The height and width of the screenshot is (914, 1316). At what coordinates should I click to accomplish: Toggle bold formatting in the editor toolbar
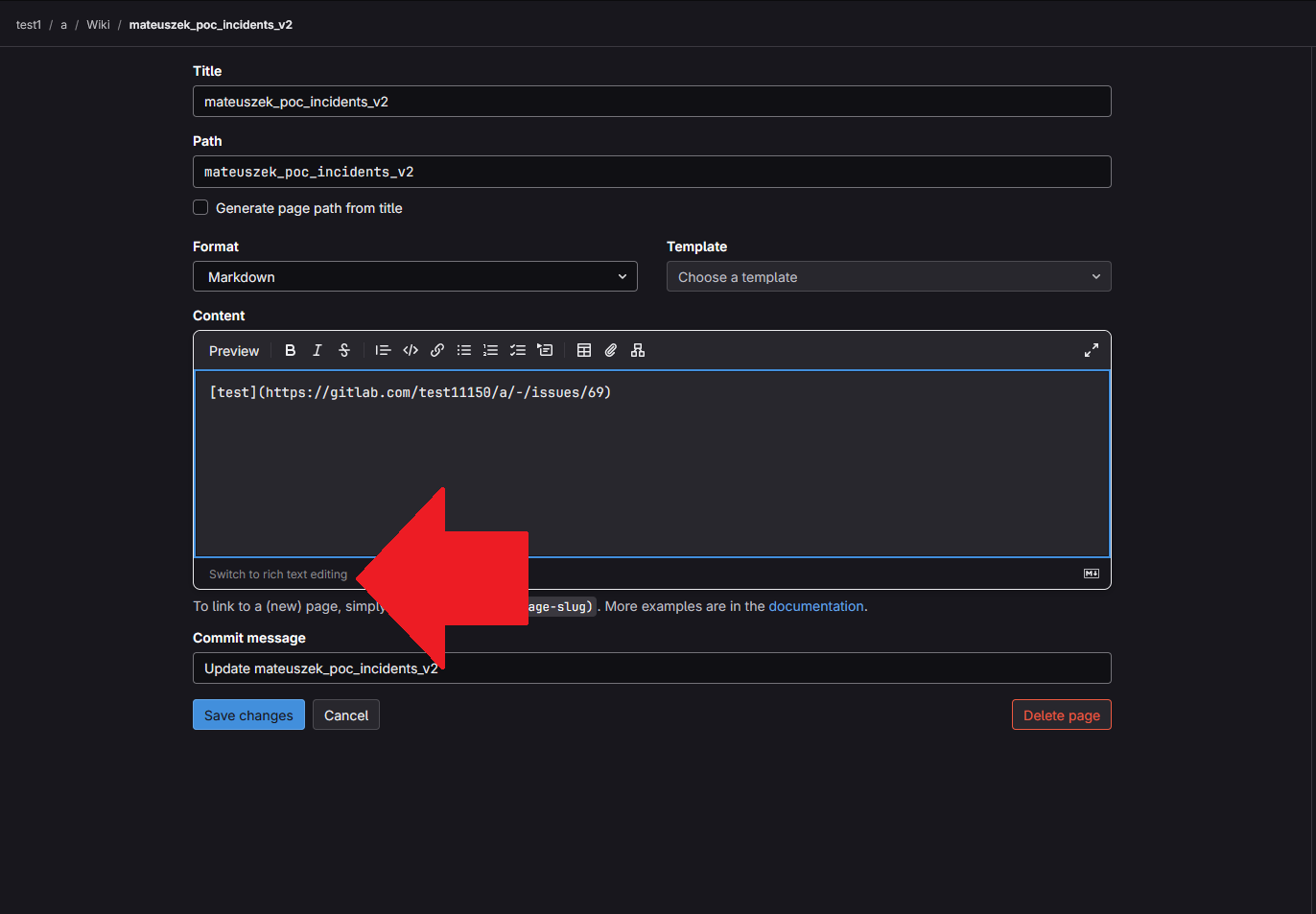click(x=291, y=351)
